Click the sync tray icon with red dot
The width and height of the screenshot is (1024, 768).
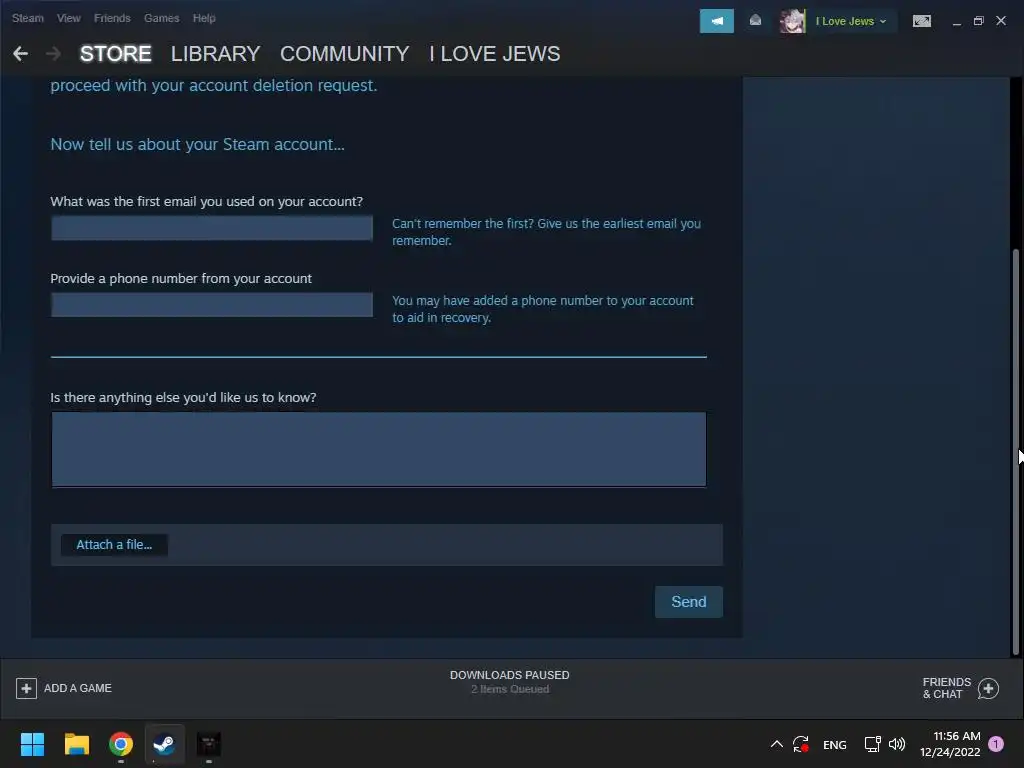click(x=801, y=744)
